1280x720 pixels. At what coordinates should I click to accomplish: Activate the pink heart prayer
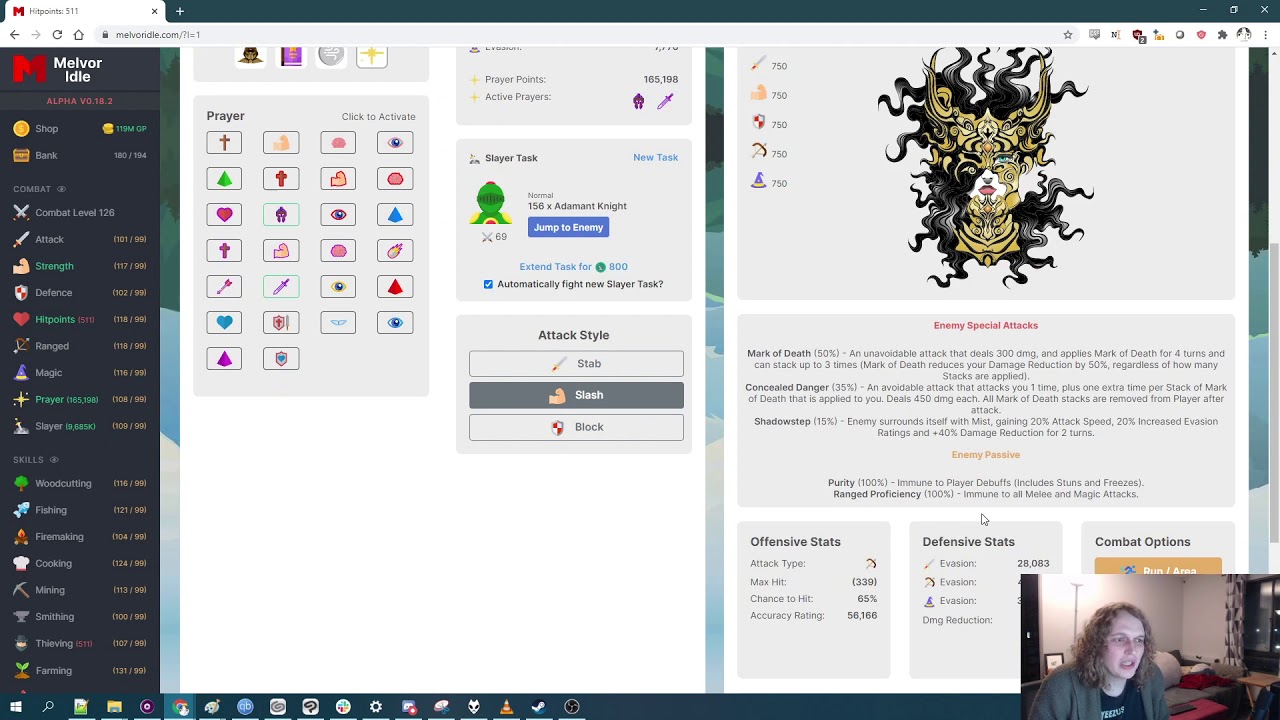[224, 215]
